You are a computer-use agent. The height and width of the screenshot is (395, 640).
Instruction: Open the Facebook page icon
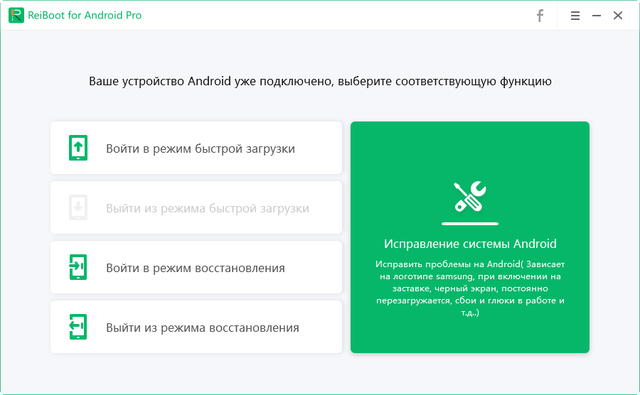[x=540, y=16]
